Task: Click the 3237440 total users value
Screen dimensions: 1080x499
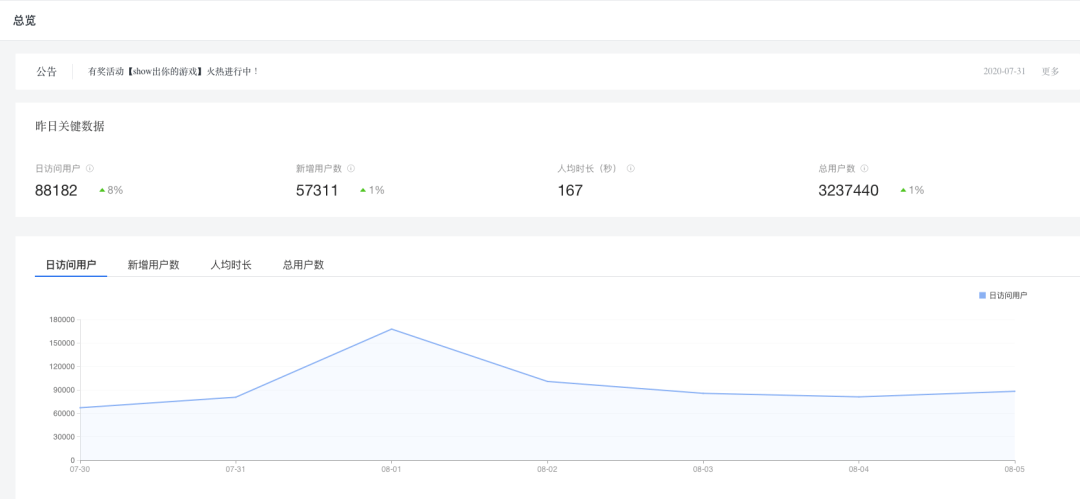Action: click(848, 190)
